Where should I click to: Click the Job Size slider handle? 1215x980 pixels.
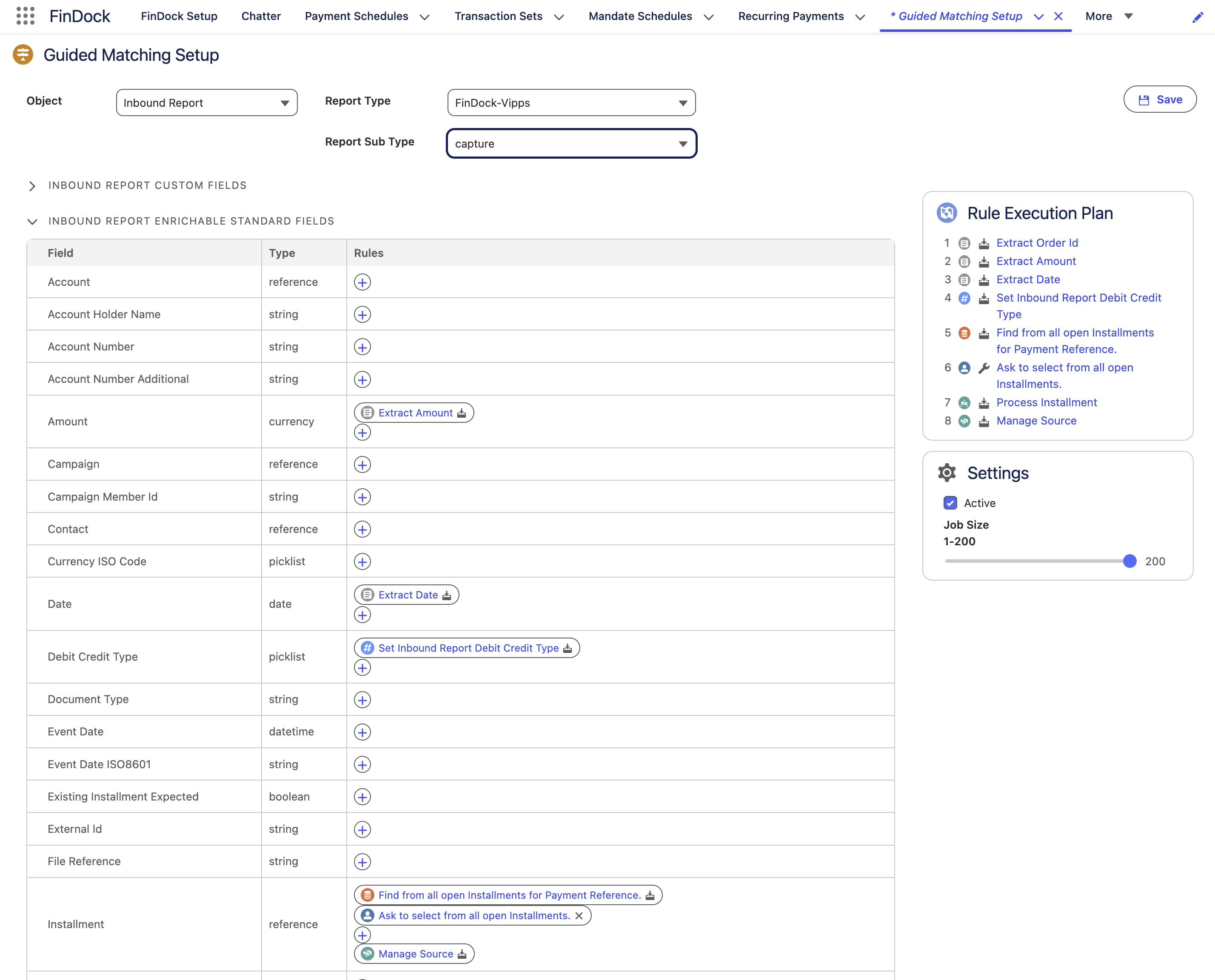click(x=1129, y=561)
